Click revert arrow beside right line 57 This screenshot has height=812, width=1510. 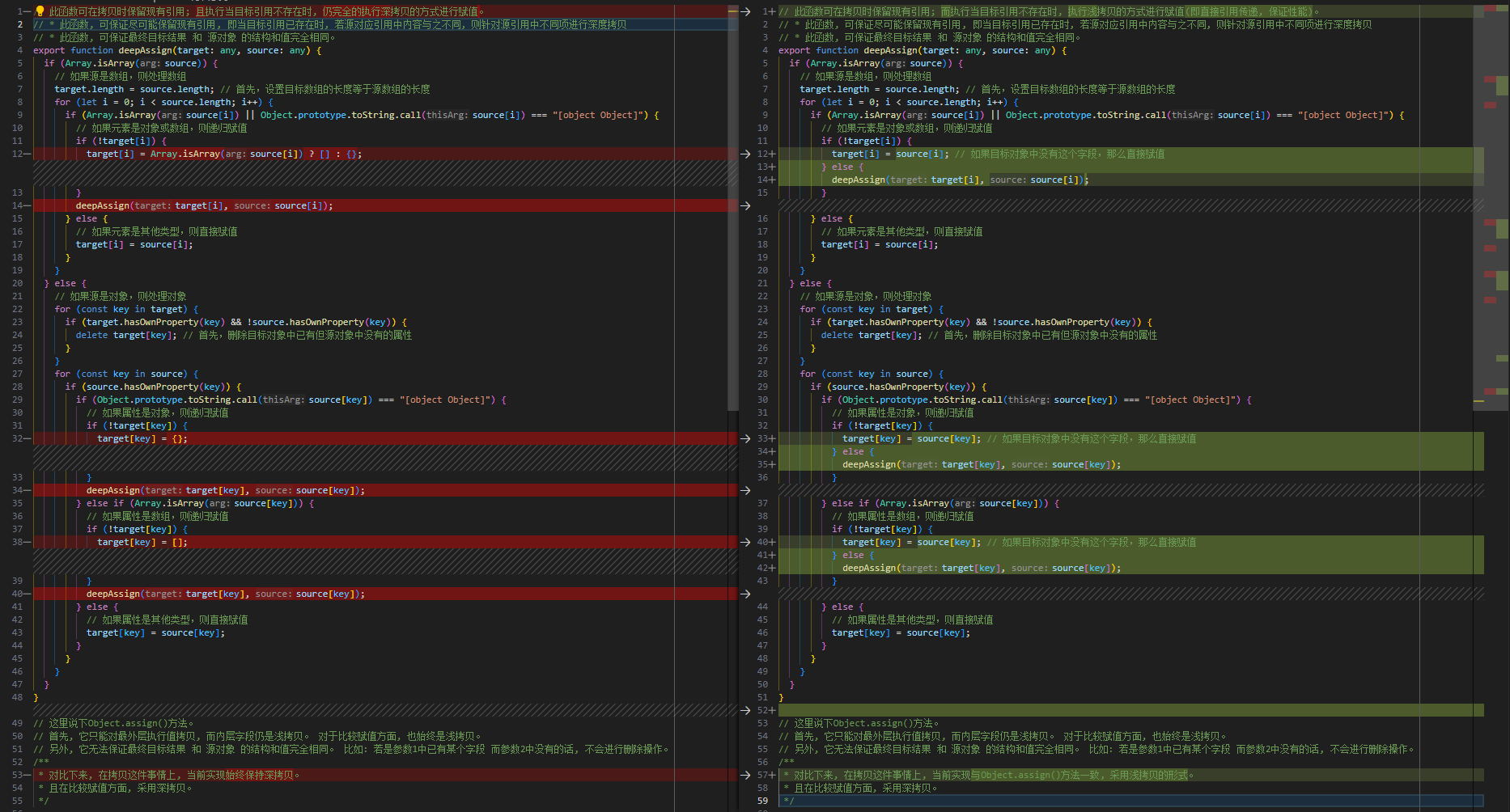pyautogui.click(x=745, y=775)
